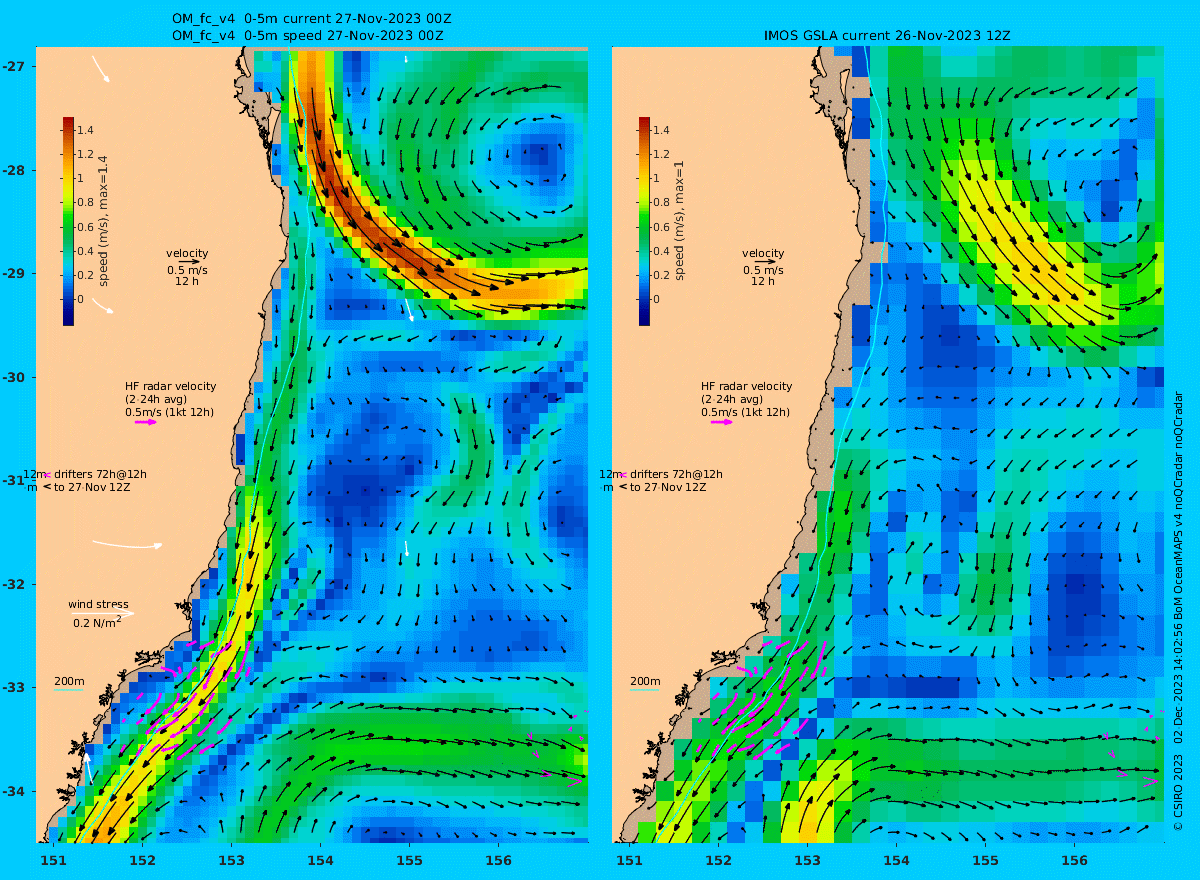
Task: Click '12m drifters 72h@12h' legend on left map
Action: 85,474
